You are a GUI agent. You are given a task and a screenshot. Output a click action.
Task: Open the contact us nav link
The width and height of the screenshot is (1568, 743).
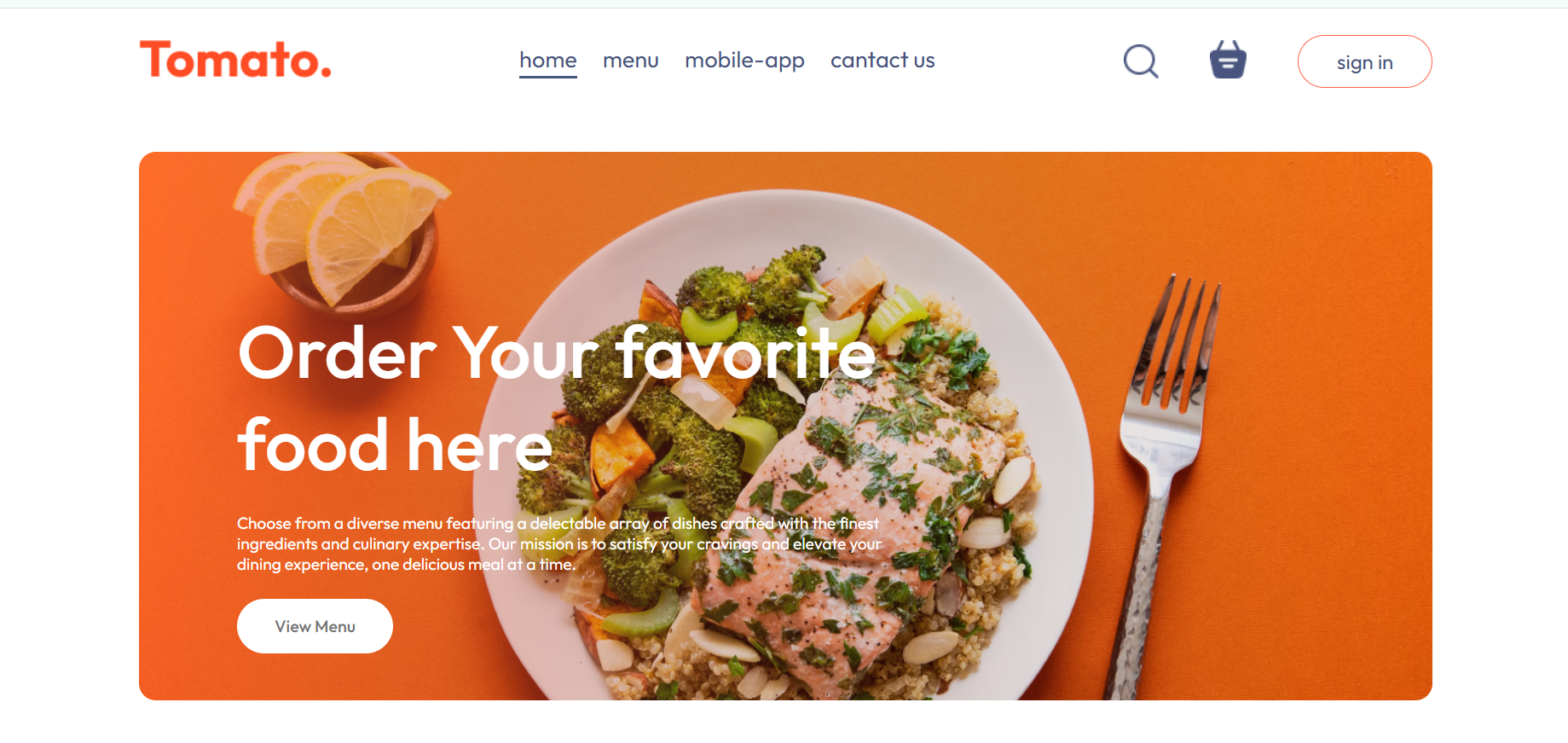pyautogui.click(x=882, y=61)
